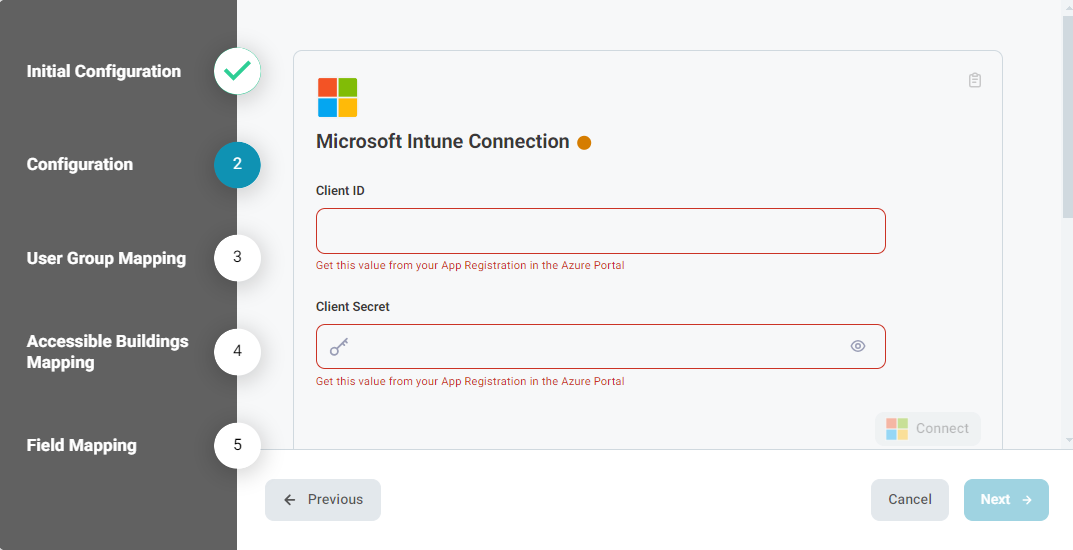Click the Microsoft logo above connection title
Screen dimensions: 1073x550
point(337,98)
